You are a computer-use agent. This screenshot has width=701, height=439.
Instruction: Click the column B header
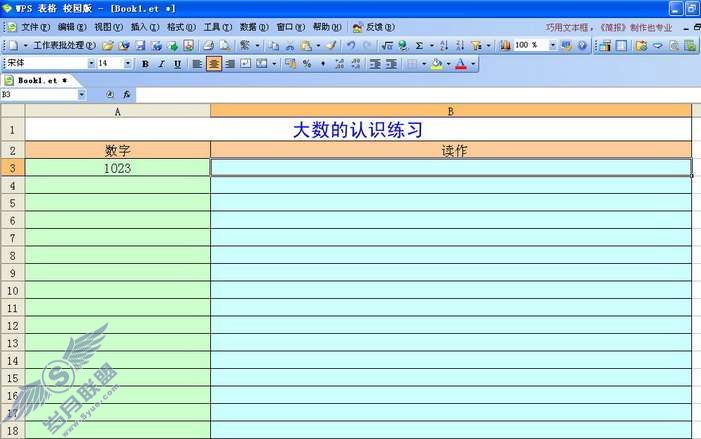pos(451,111)
